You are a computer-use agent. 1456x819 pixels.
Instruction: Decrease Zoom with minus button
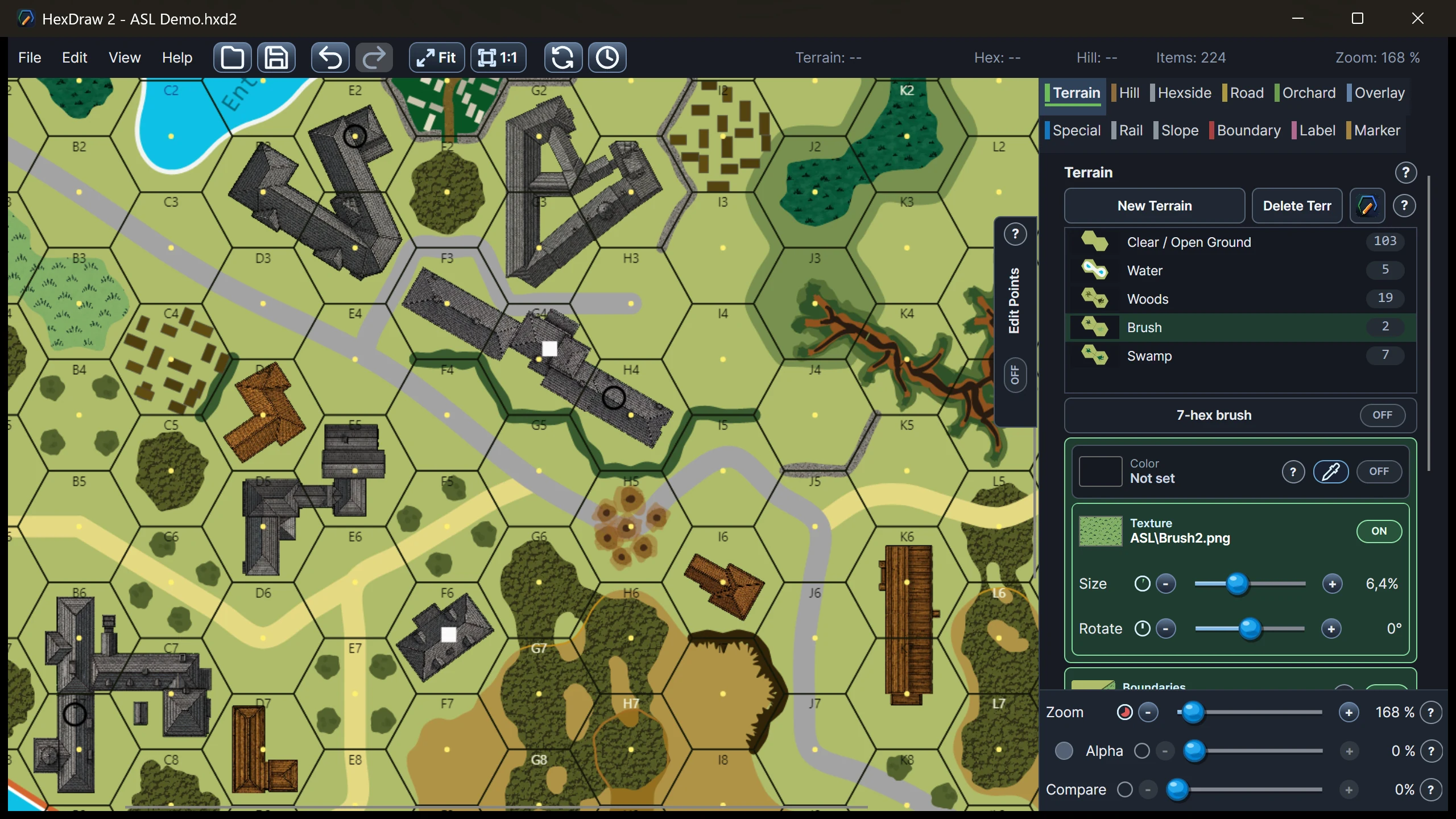pyautogui.click(x=1148, y=712)
